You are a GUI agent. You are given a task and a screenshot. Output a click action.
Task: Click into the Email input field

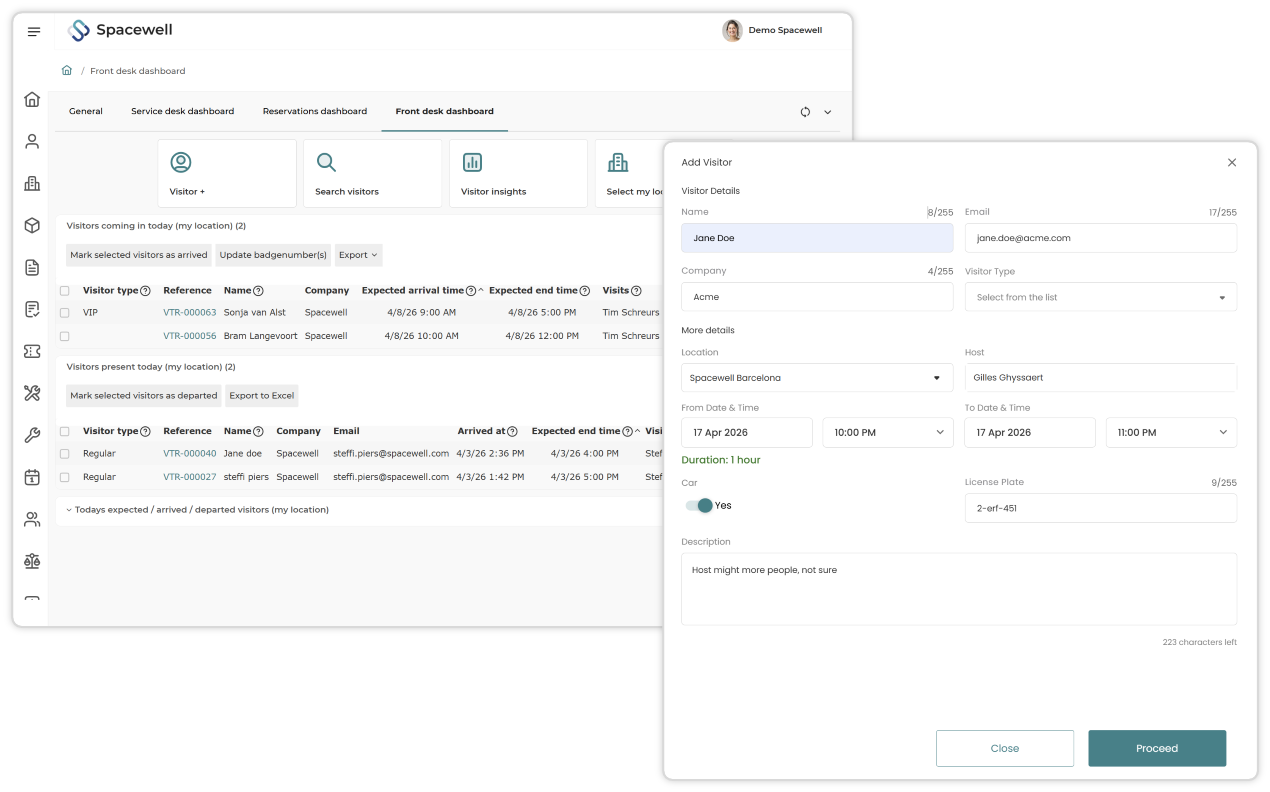coord(1100,238)
